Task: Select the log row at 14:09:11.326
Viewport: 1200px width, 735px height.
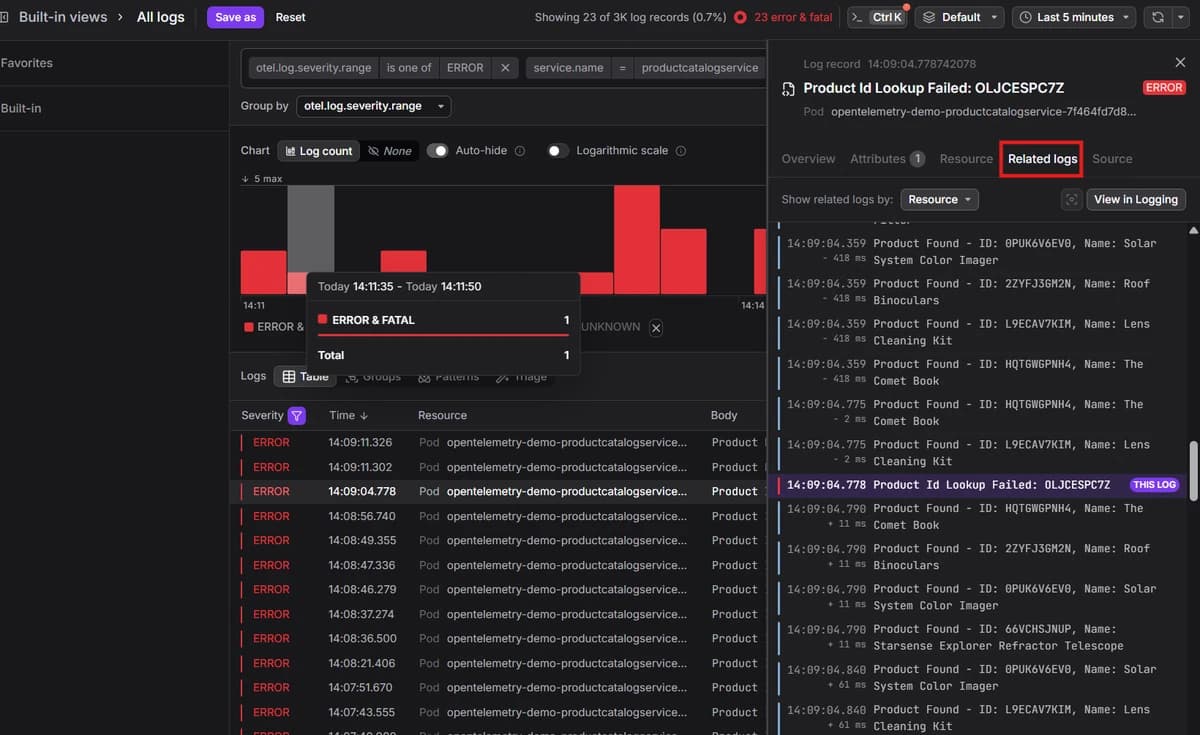Action: 498,442
